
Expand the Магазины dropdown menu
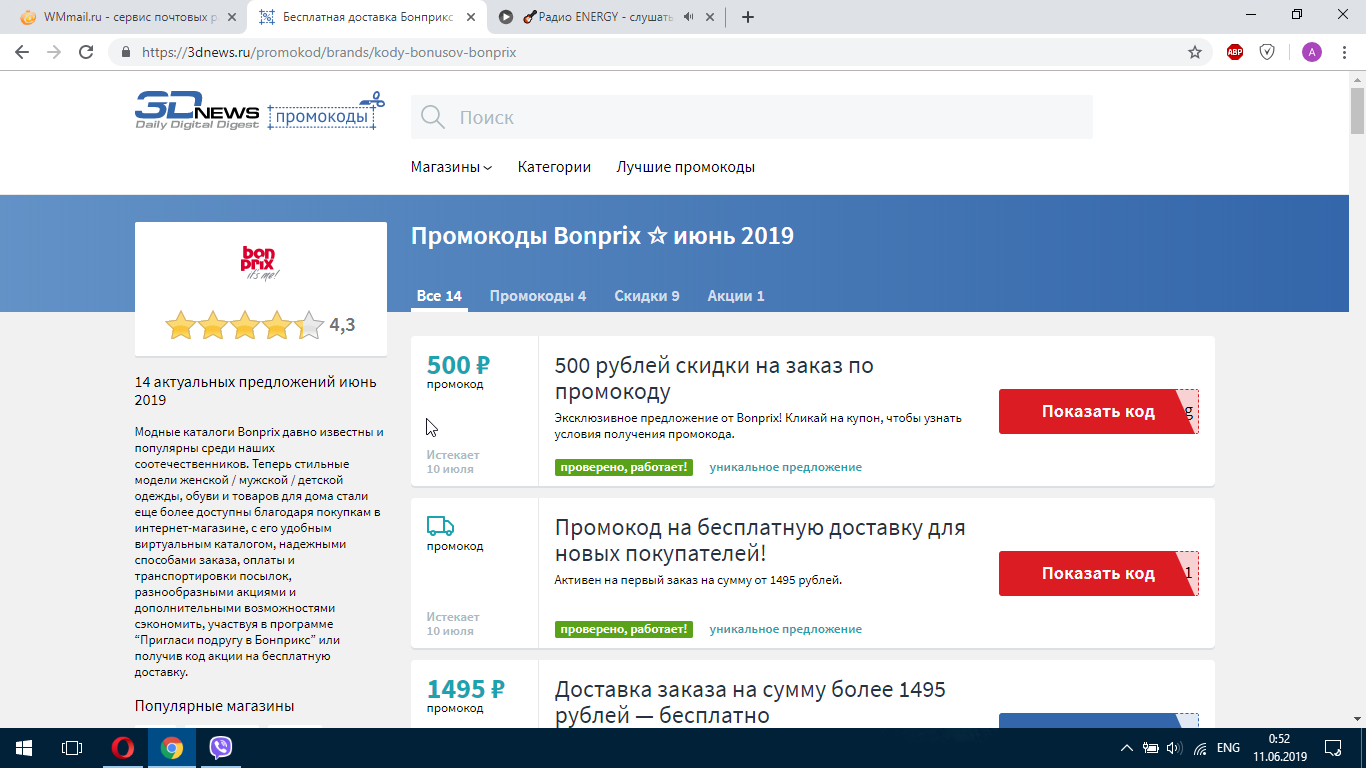(451, 167)
